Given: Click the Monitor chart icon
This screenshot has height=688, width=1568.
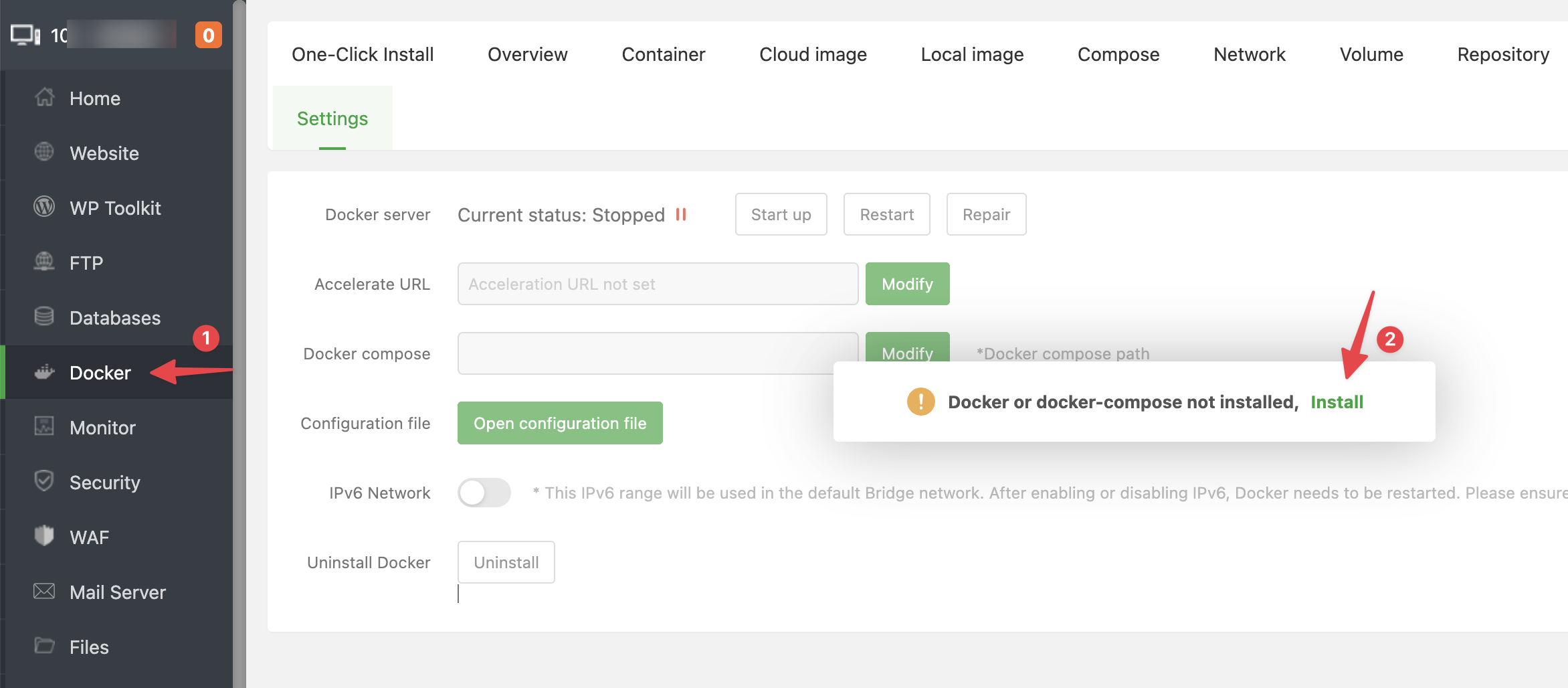Looking at the screenshot, I should click(44, 426).
